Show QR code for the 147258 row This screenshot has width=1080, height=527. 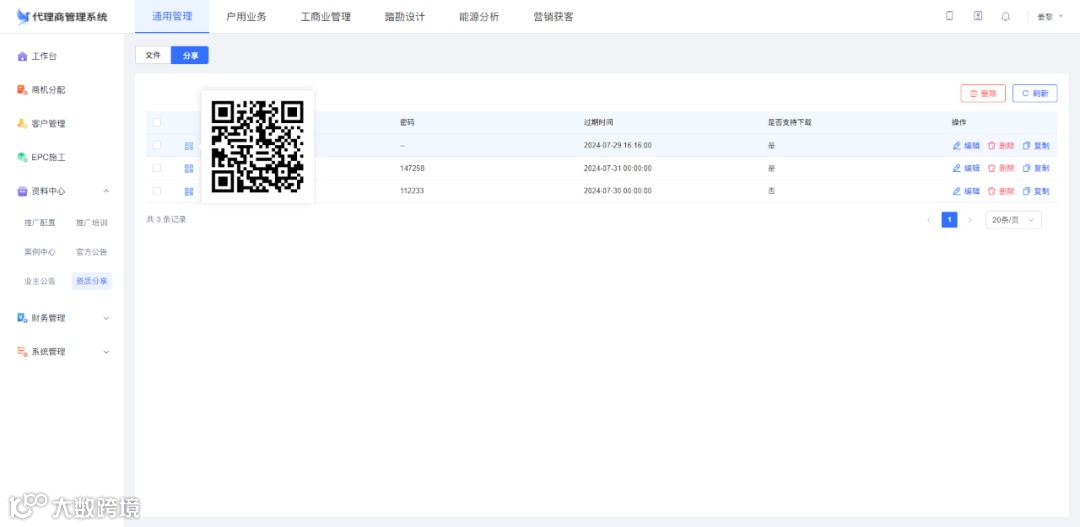pyautogui.click(x=189, y=169)
